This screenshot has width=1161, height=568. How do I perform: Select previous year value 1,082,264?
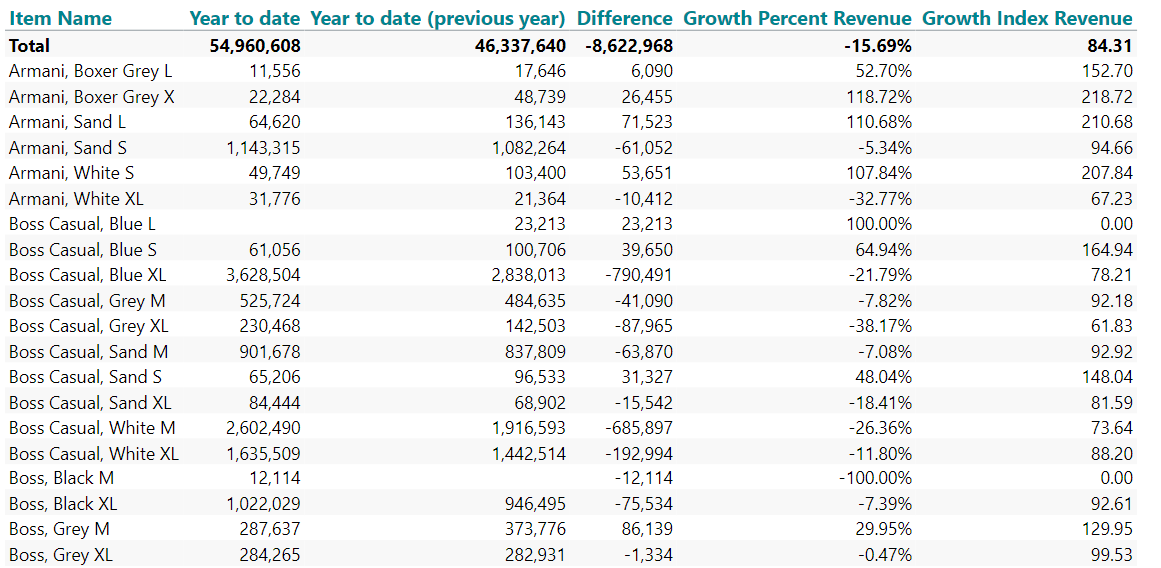(x=529, y=147)
